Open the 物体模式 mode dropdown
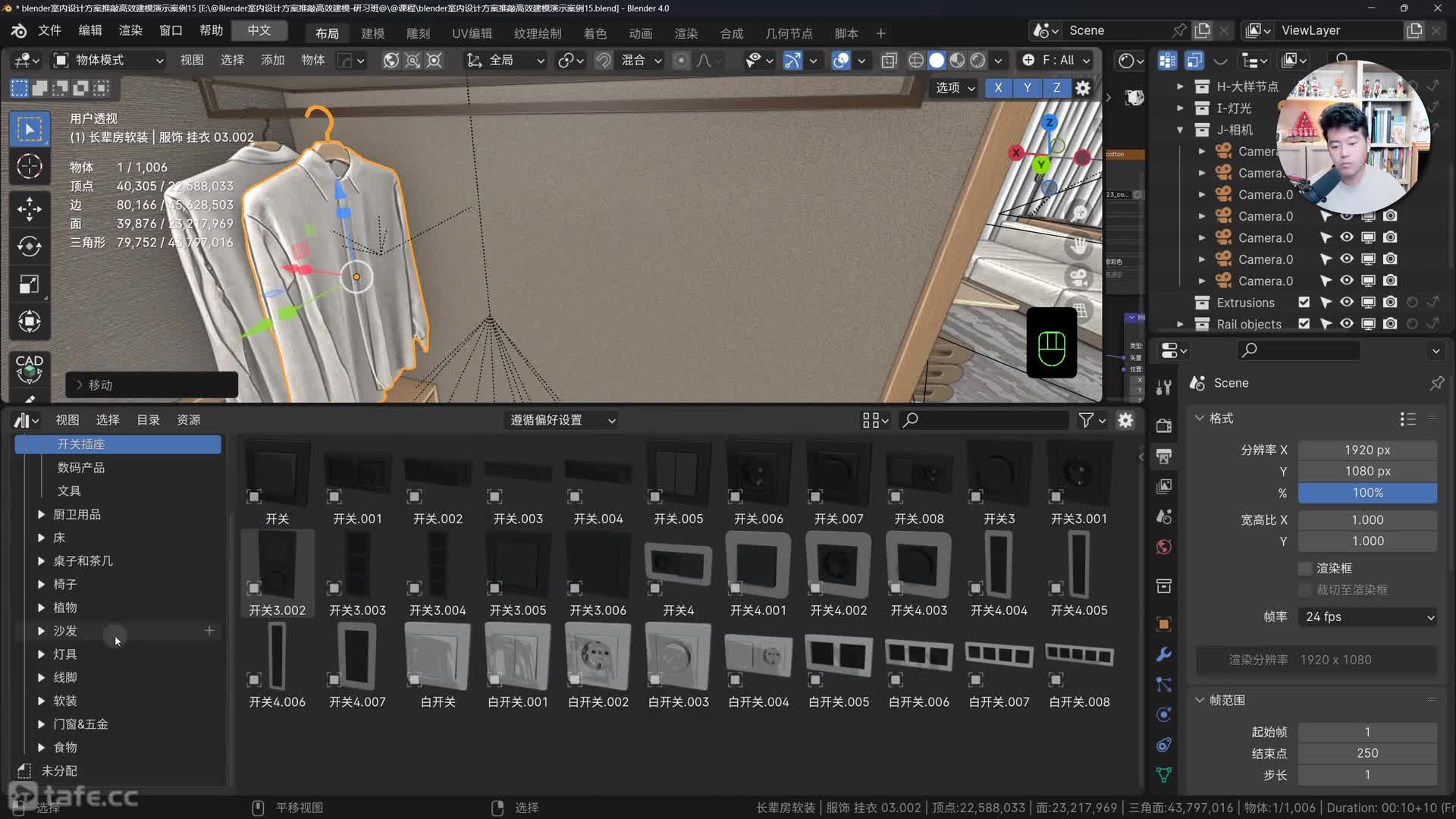The image size is (1456, 819). [x=108, y=60]
